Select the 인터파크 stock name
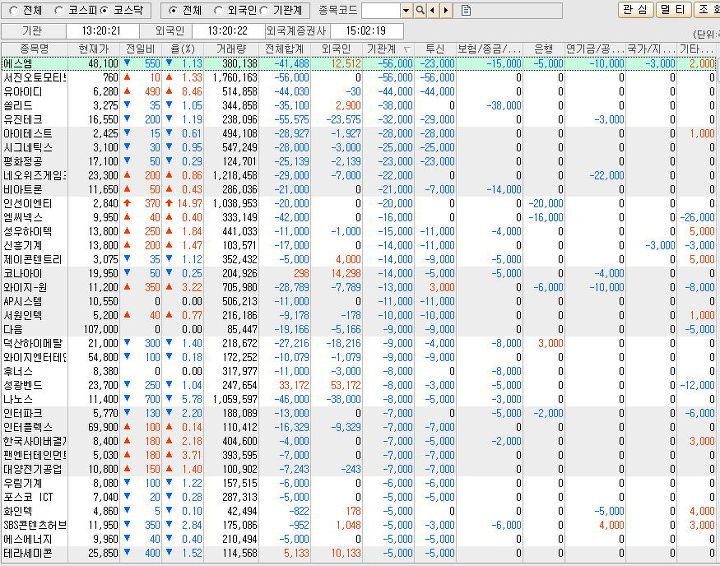 (22, 413)
